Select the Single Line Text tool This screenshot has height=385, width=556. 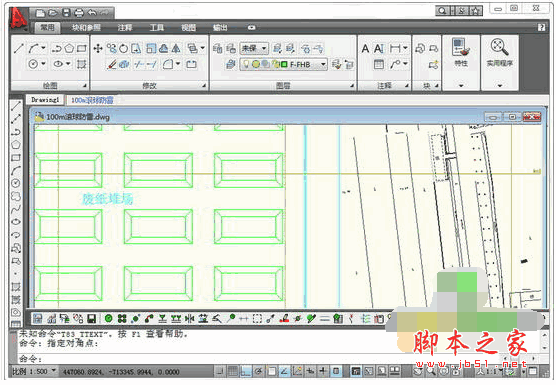379,48
